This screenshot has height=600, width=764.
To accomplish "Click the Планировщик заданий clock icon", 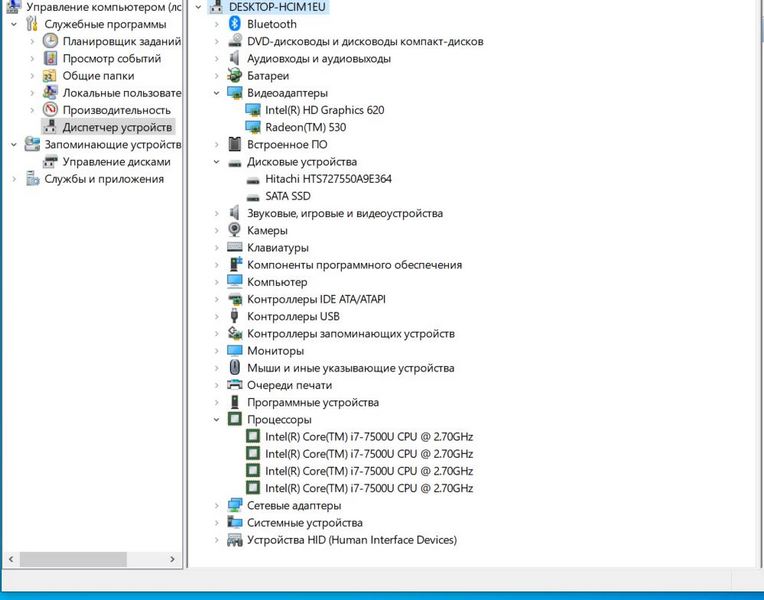I will [50, 42].
